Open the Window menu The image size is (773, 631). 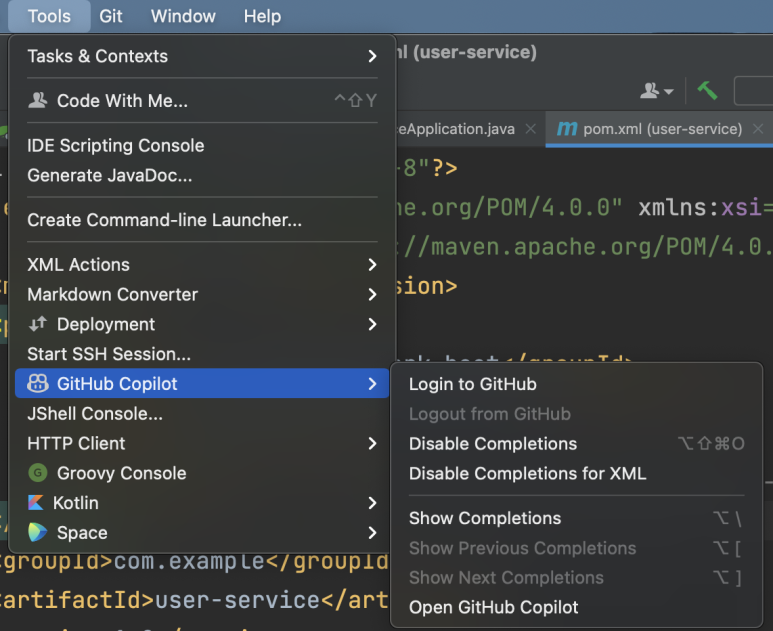183,16
